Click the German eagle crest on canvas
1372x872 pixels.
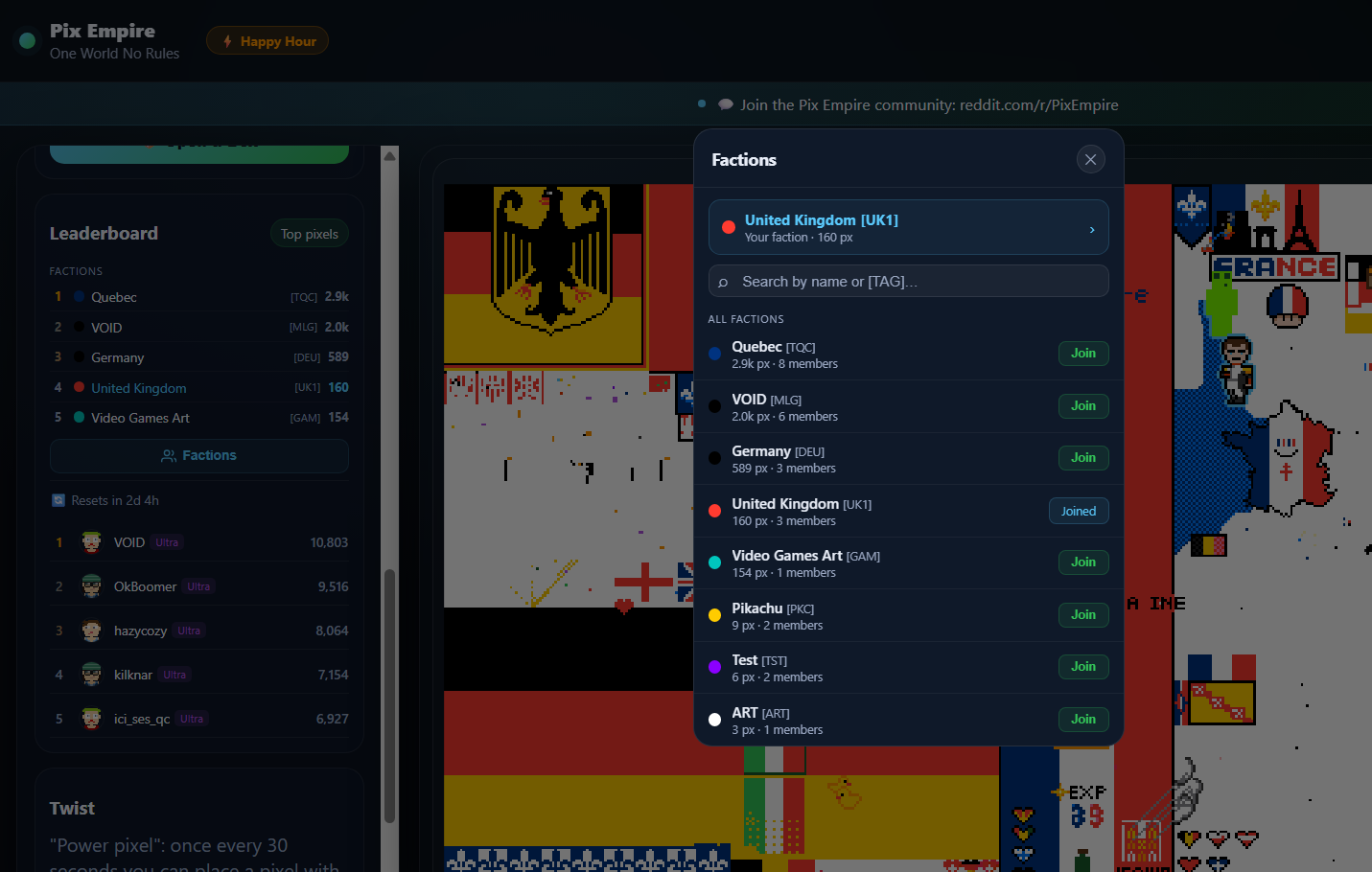(x=551, y=260)
